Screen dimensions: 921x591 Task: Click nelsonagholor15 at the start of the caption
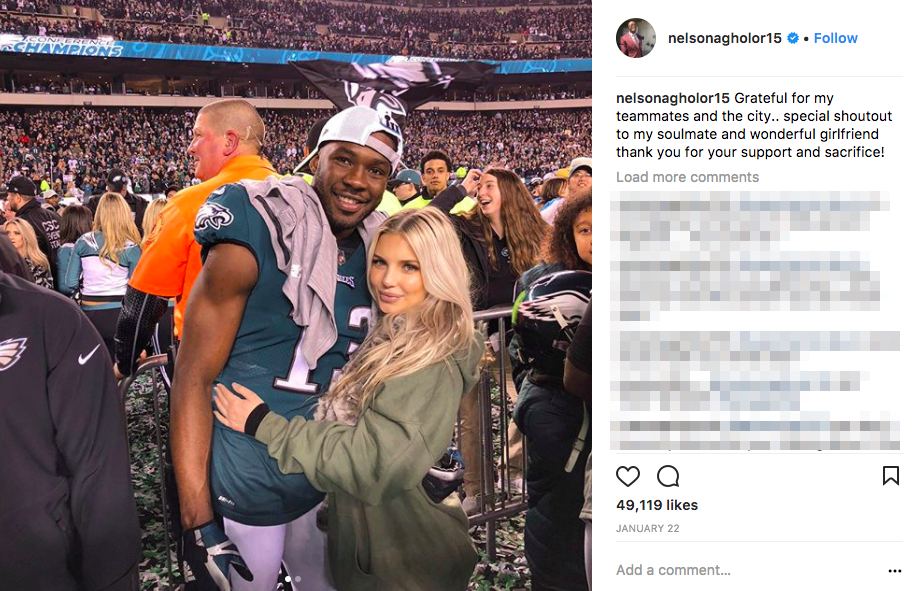(x=673, y=98)
